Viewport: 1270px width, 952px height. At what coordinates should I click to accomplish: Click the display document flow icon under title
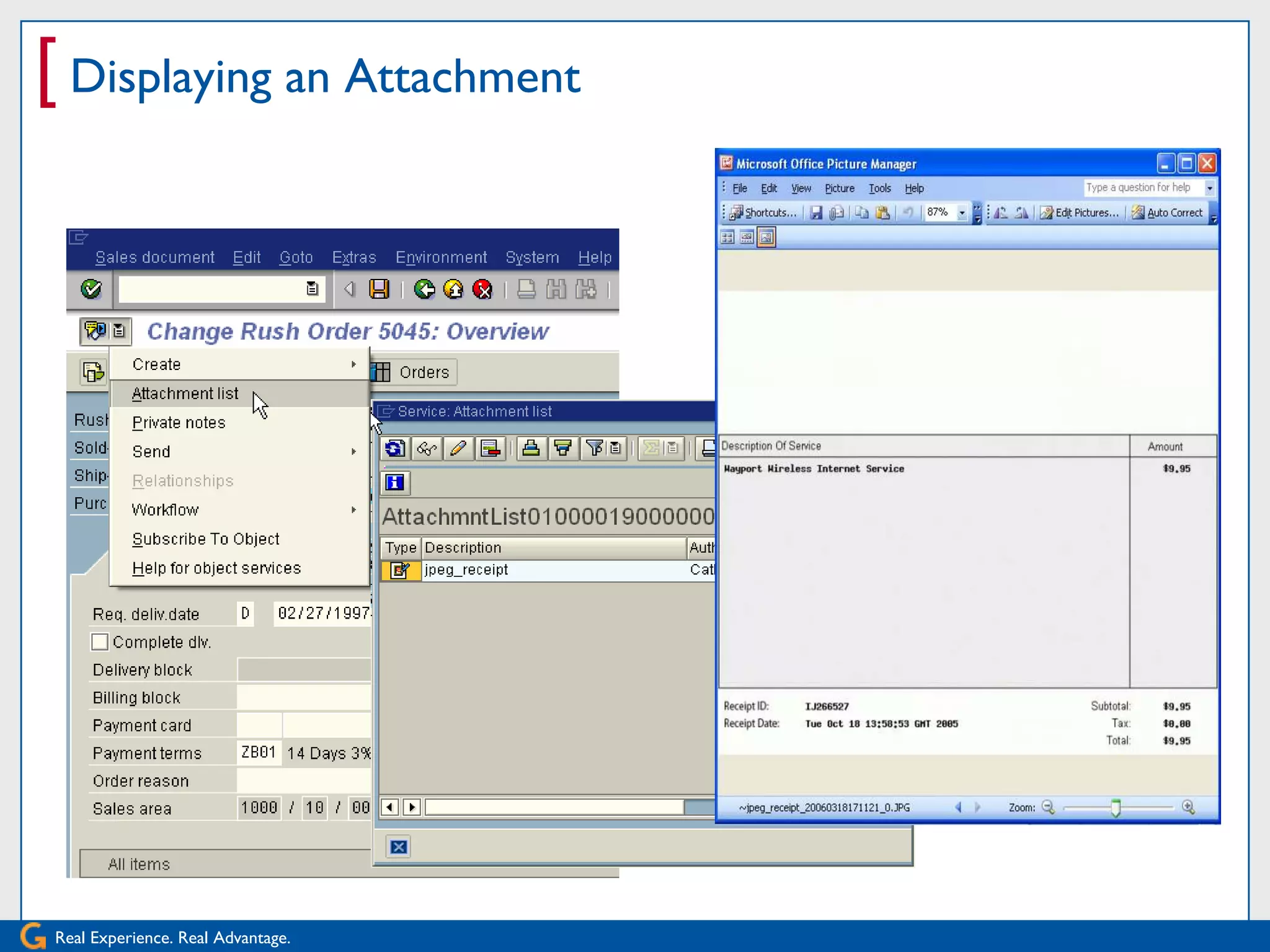click(x=93, y=372)
